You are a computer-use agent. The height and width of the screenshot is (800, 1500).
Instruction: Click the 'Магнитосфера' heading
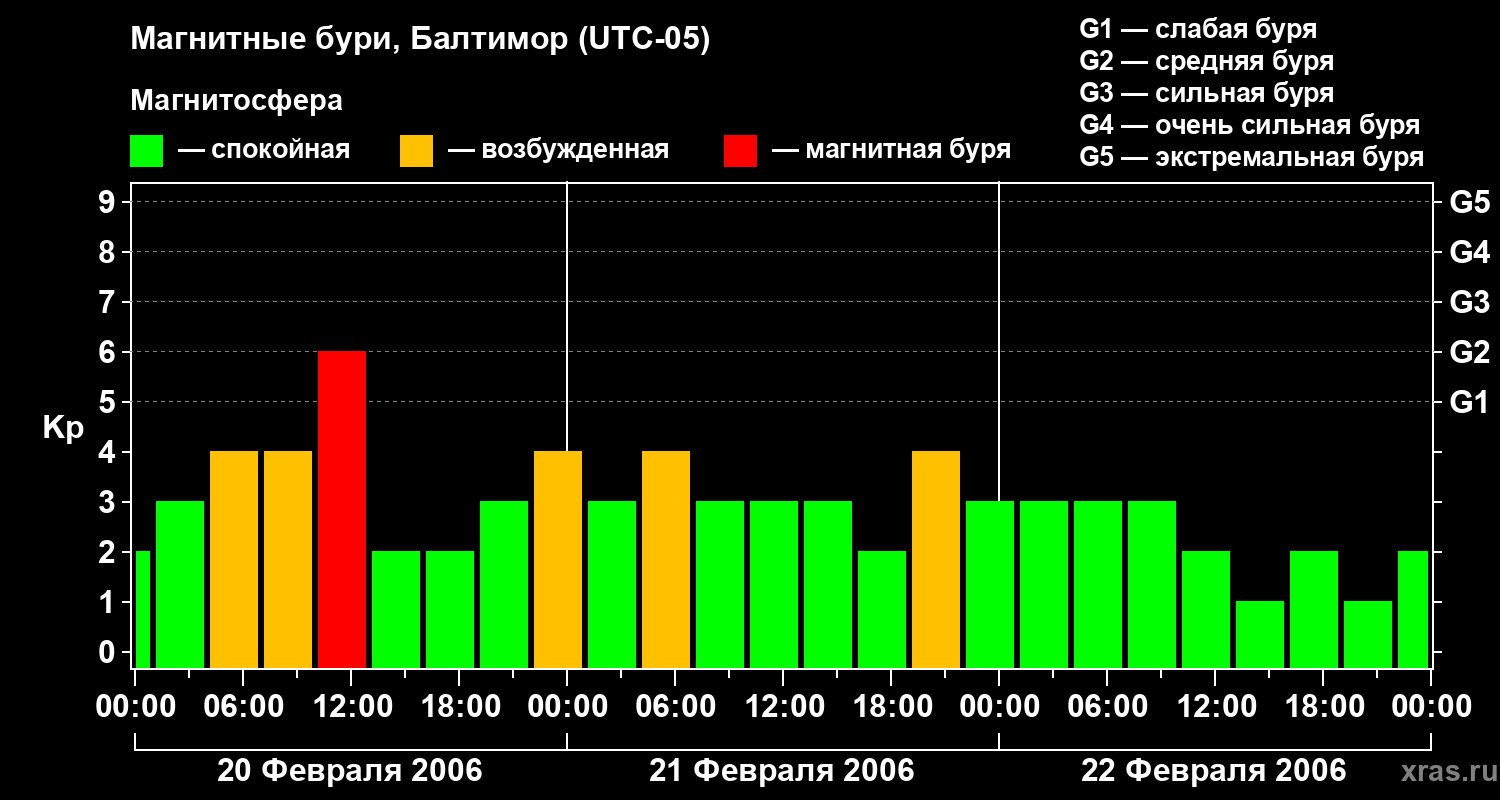click(x=236, y=101)
